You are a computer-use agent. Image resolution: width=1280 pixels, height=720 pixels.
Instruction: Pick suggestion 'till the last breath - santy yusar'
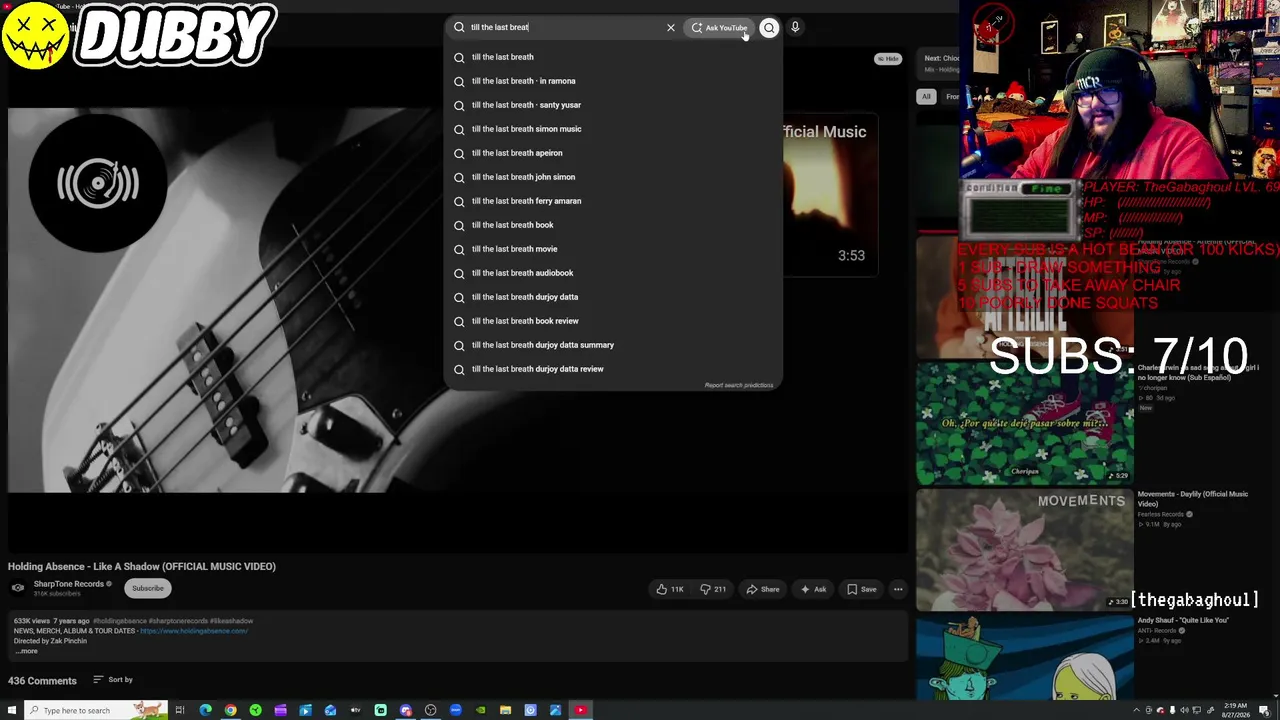(x=613, y=105)
